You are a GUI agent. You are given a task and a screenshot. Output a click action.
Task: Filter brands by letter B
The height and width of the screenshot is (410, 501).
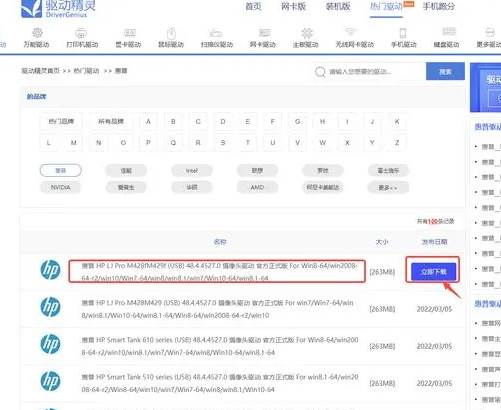point(173,122)
